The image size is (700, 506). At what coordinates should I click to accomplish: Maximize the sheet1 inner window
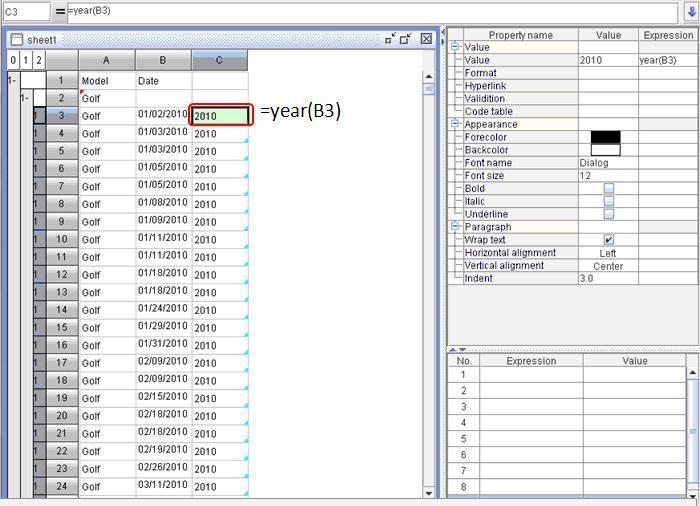tap(407, 39)
